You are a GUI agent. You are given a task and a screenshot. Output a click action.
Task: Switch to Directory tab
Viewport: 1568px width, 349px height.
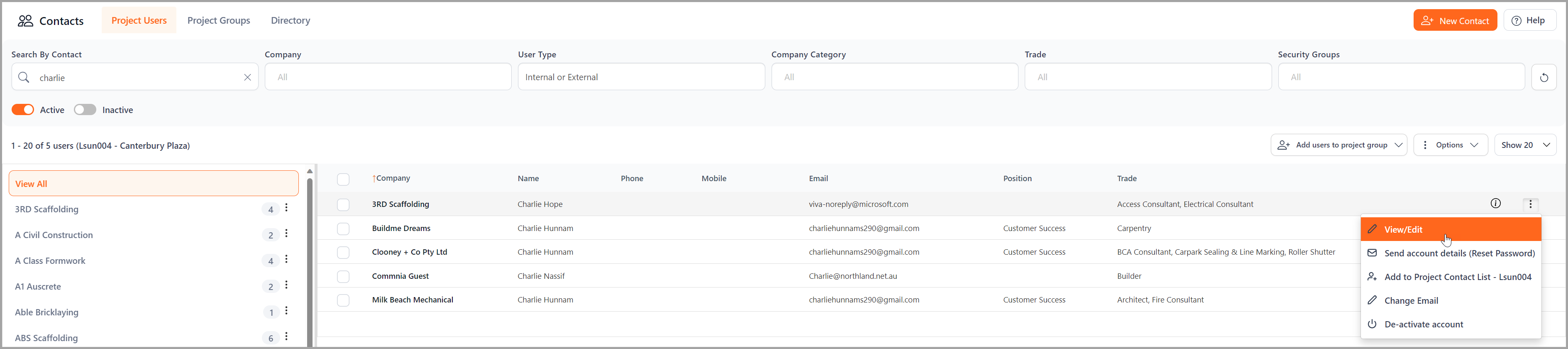[291, 20]
